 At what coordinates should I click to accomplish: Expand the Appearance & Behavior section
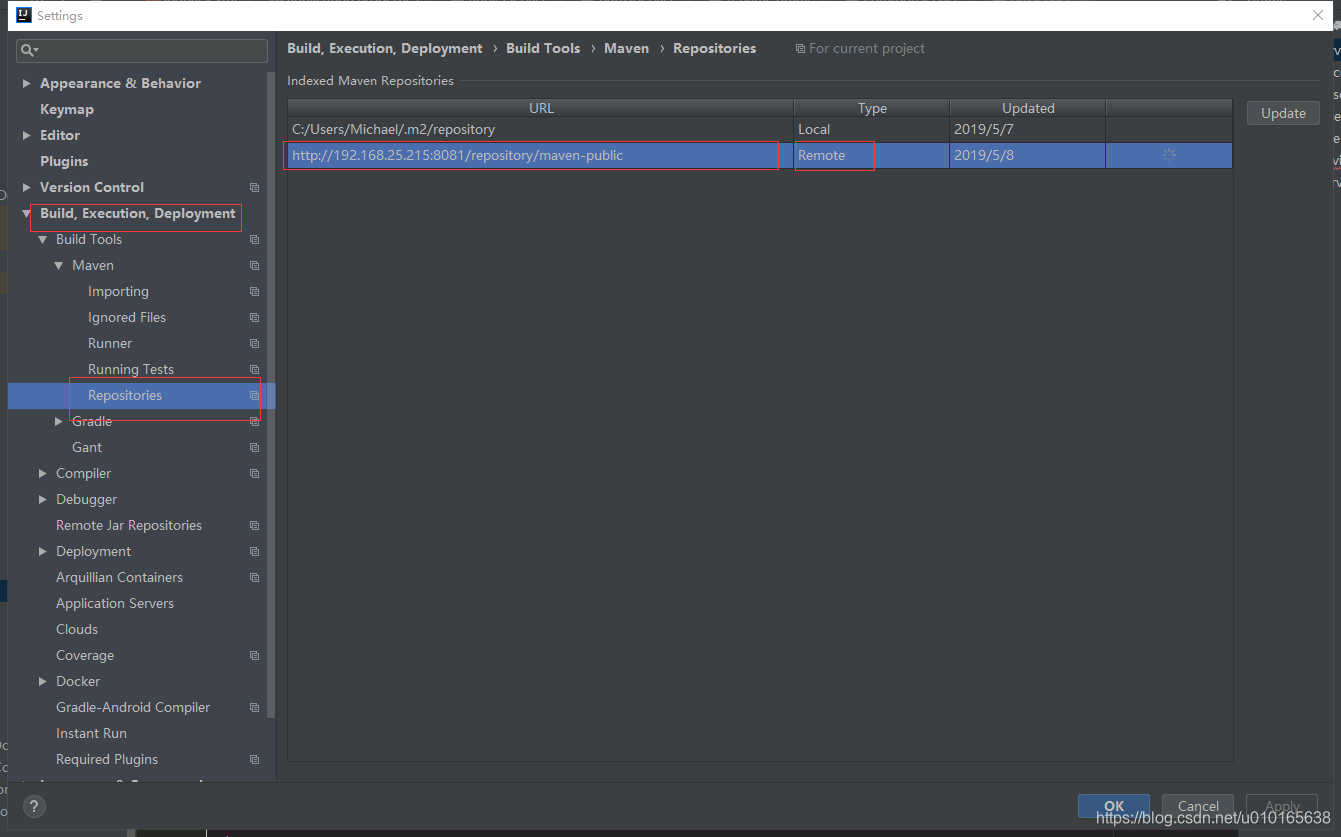[x=26, y=83]
